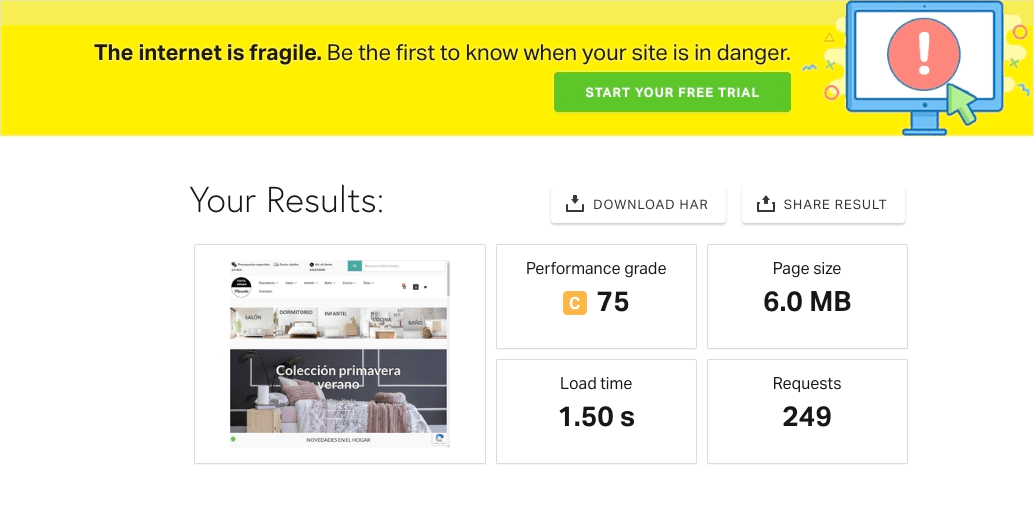Open the tested site screenshot thumbnail

pos(340,354)
